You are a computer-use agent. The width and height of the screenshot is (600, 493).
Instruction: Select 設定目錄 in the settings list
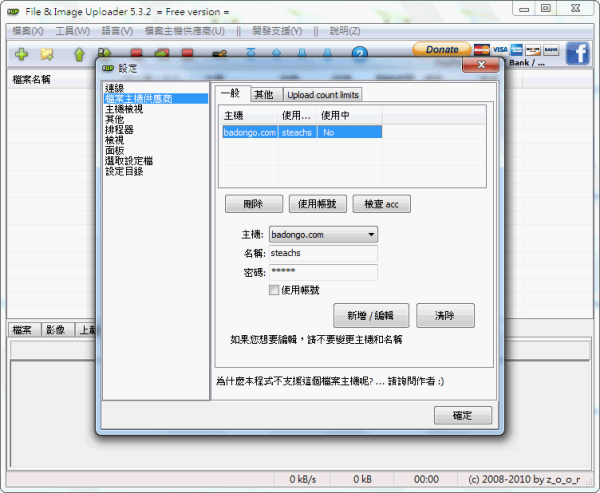(x=124, y=171)
